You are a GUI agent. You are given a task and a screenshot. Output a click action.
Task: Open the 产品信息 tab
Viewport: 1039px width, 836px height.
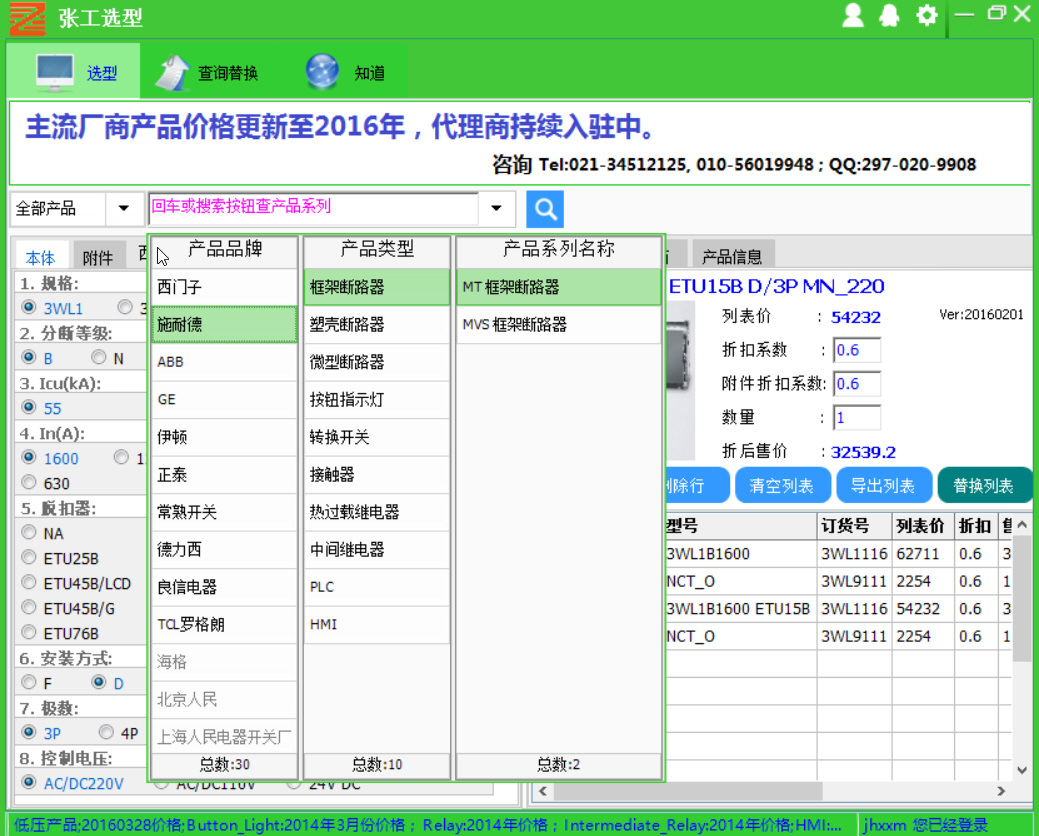click(x=732, y=257)
